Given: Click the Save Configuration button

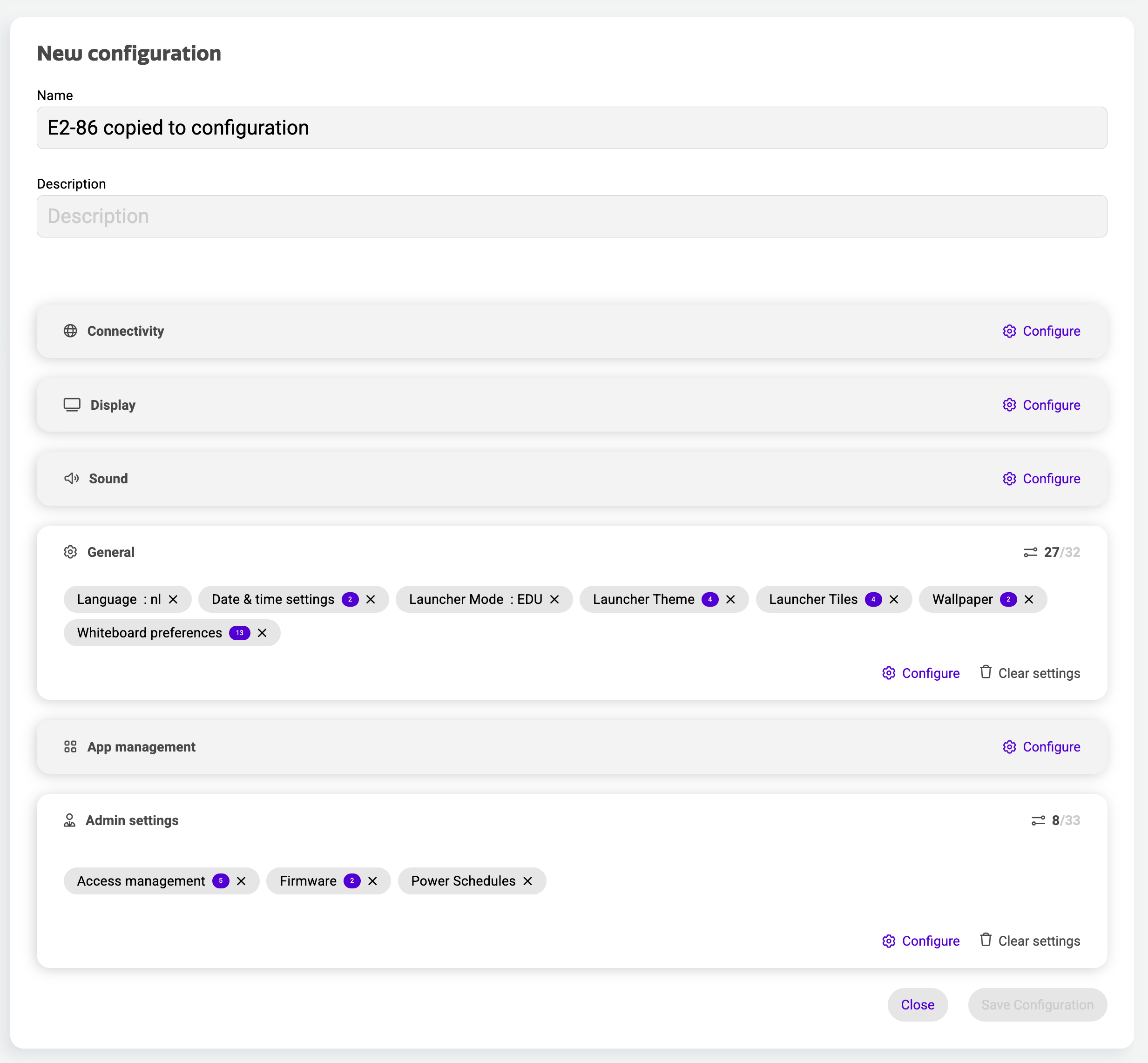Looking at the screenshot, I should click(1037, 1004).
